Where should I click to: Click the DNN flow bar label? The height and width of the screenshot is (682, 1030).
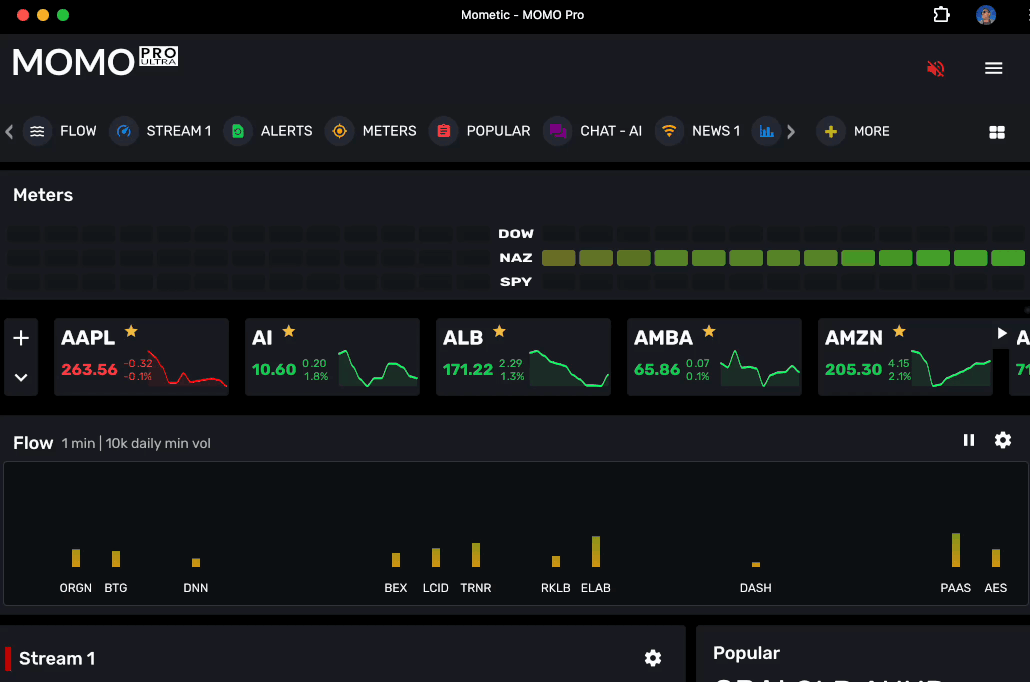196,588
